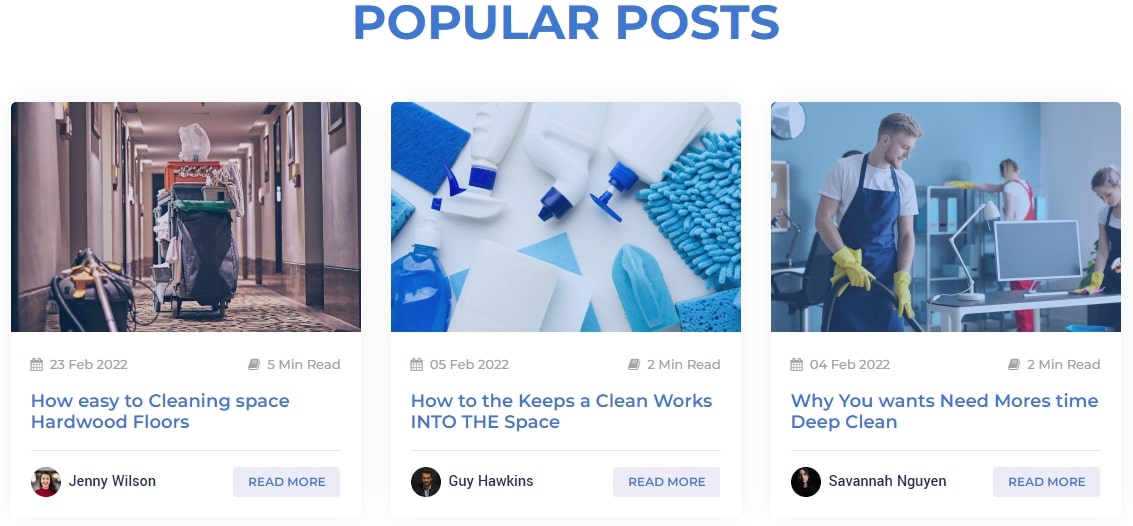Open Guy Hawkins' avatar picture
Image resolution: width=1133 pixels, height=526 pixels.
[426, 481]
